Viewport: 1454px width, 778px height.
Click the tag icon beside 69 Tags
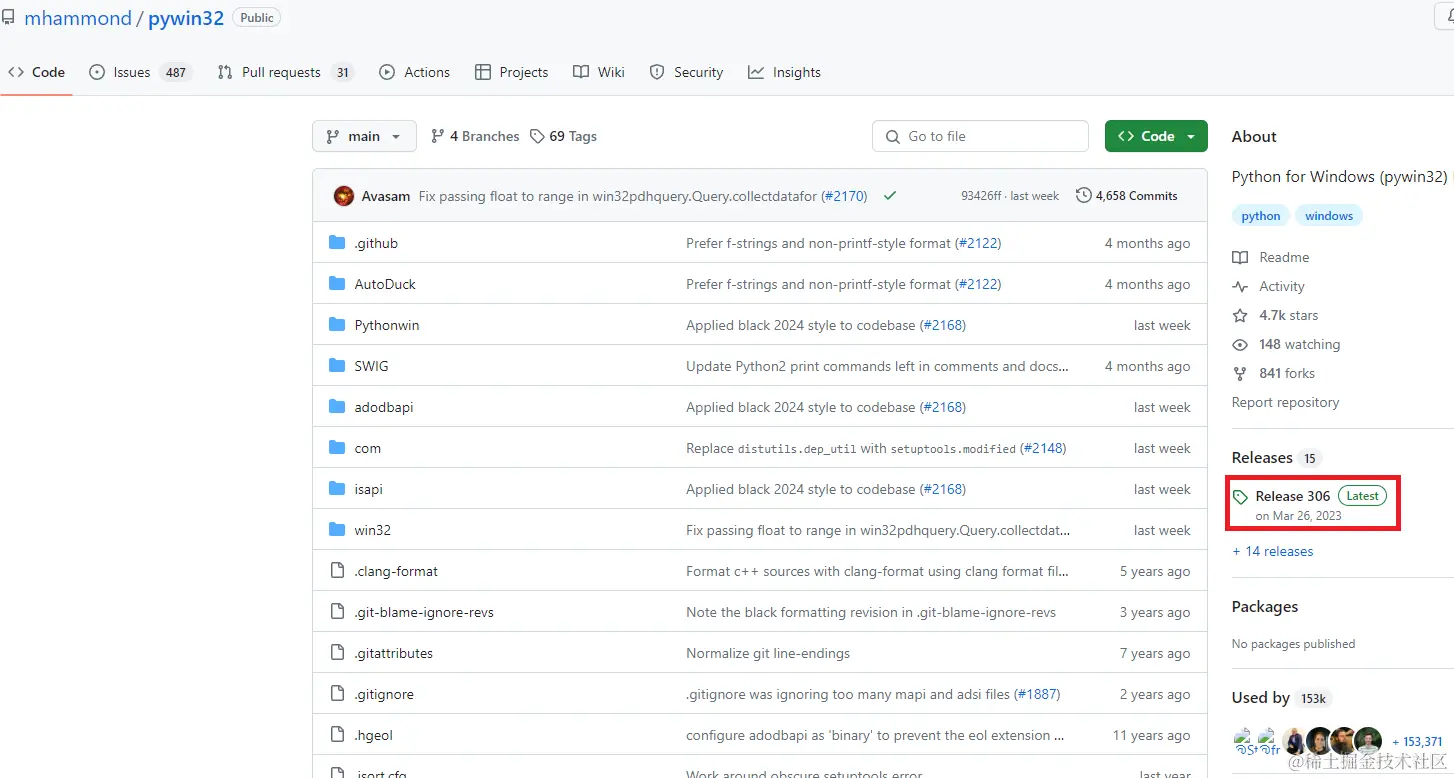(537, 136)
